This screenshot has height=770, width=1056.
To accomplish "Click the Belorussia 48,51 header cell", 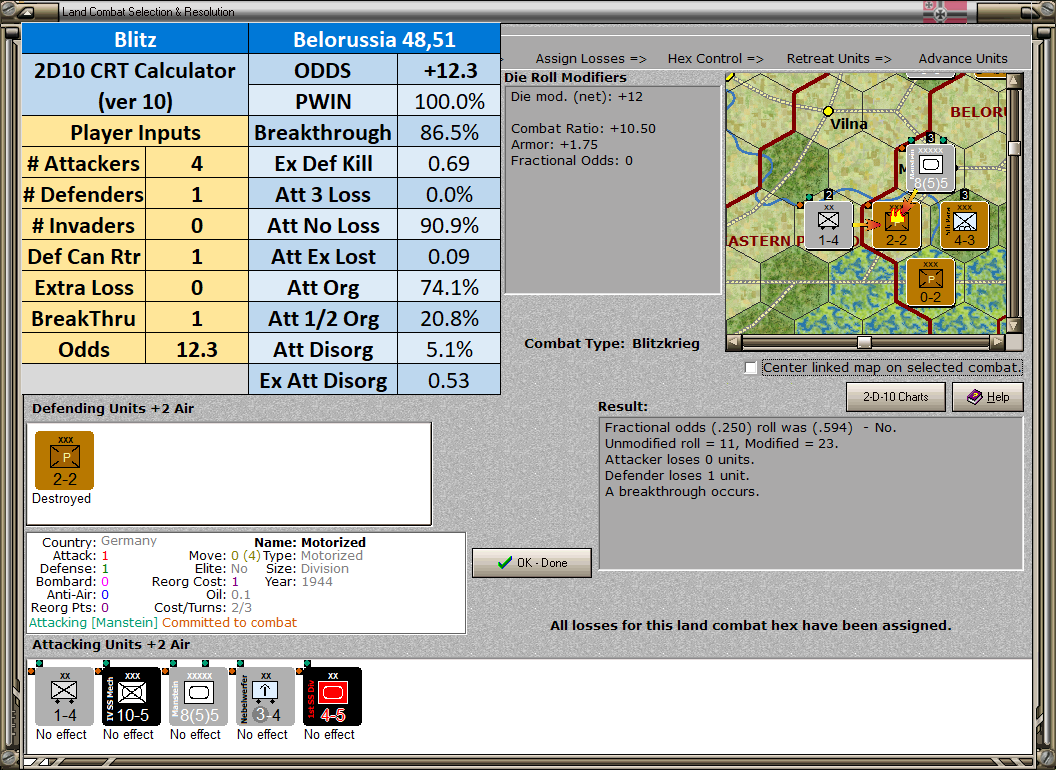I will click(374, 39).
